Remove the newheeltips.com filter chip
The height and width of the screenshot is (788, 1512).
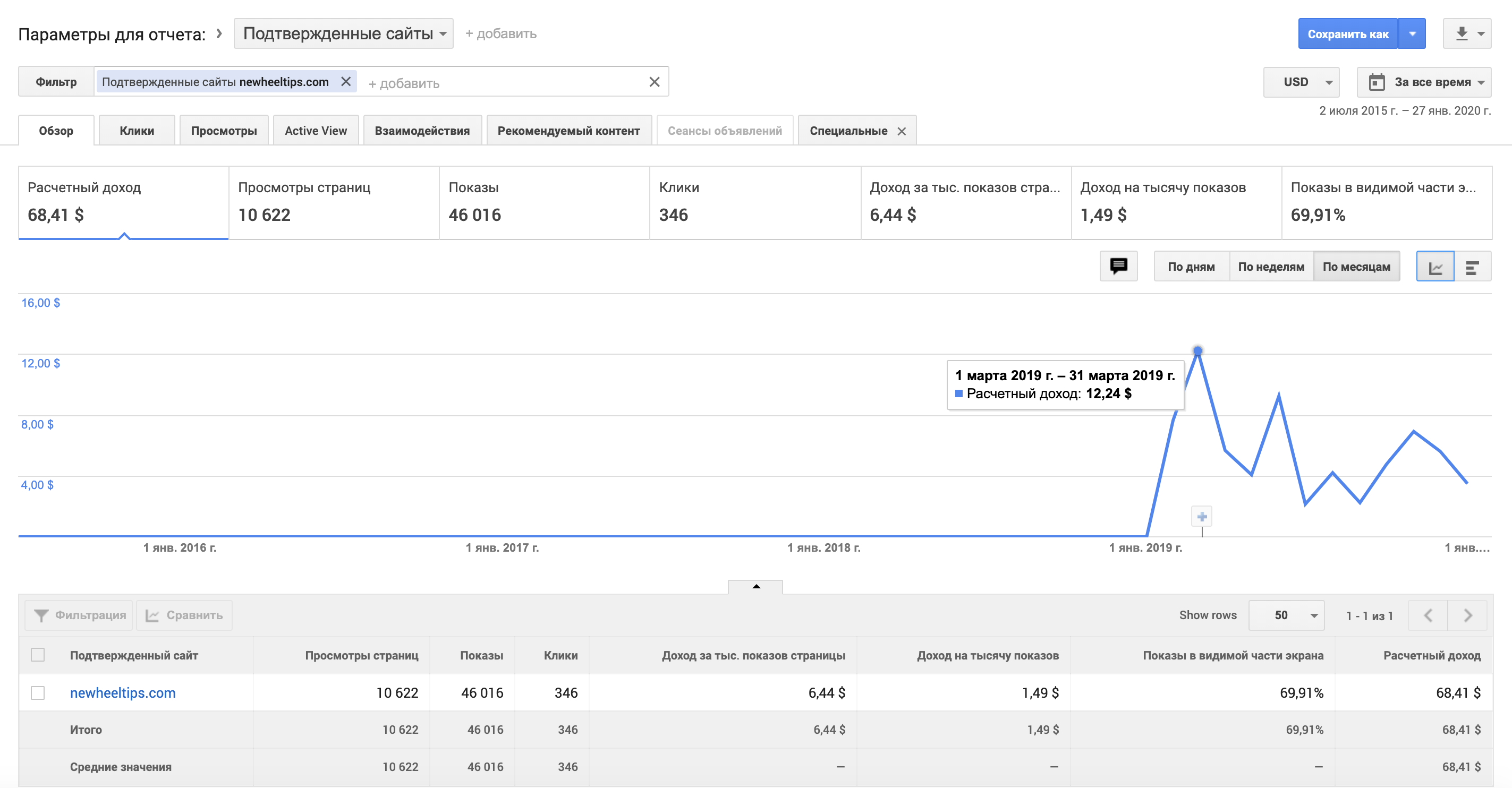tap(346, 82)
